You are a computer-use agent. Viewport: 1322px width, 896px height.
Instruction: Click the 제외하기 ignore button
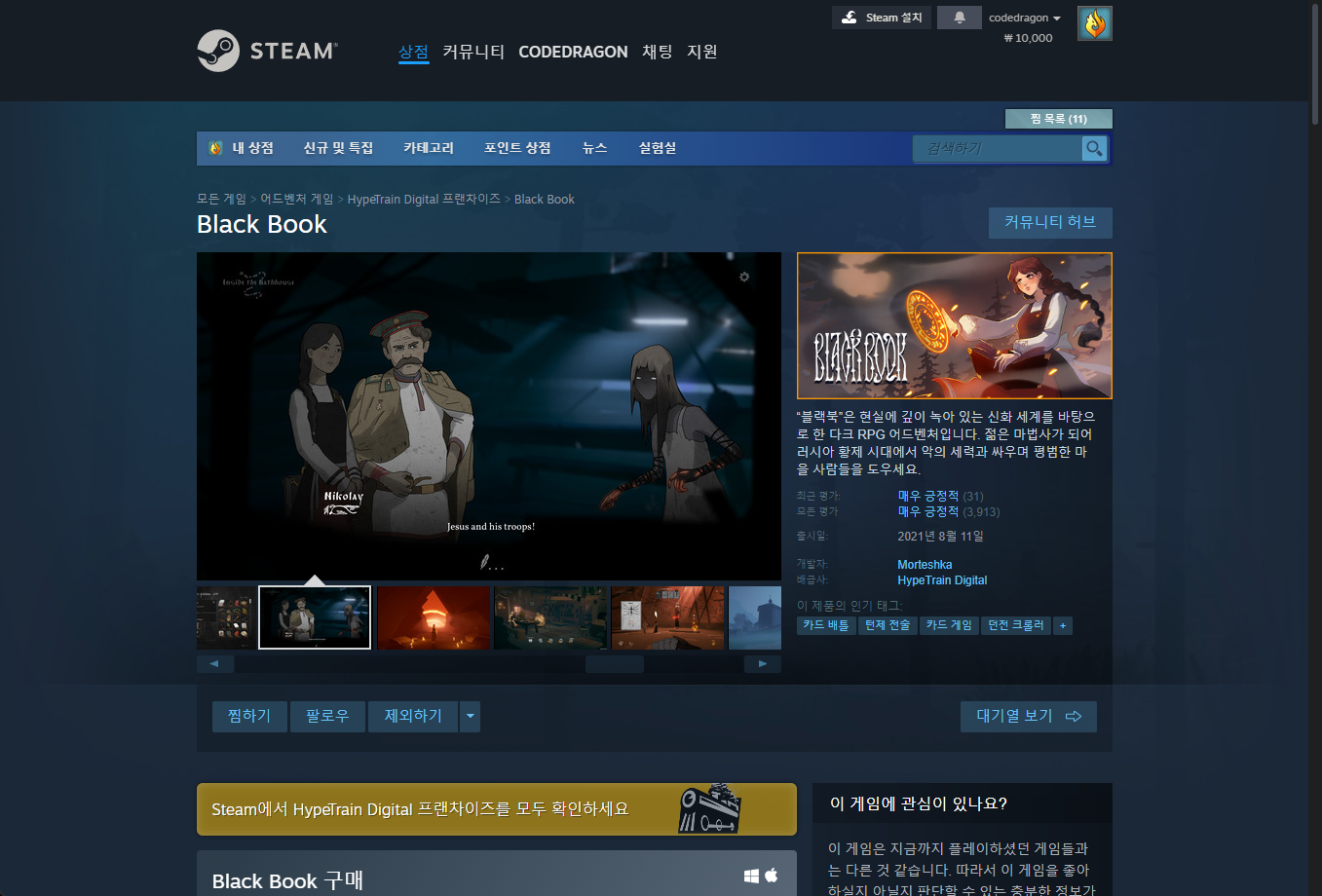point(413,717)
